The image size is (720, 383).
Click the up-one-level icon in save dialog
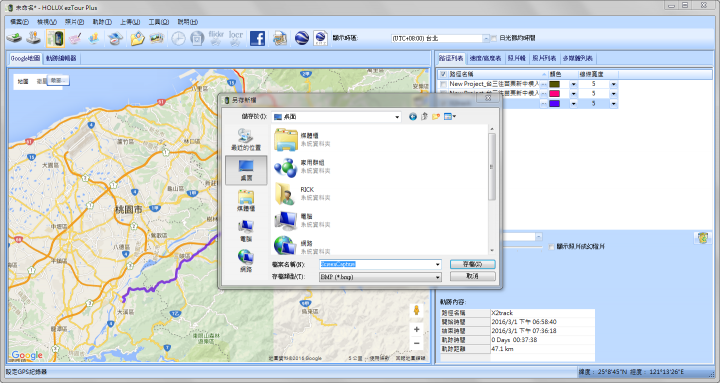(x=424, y=117)
